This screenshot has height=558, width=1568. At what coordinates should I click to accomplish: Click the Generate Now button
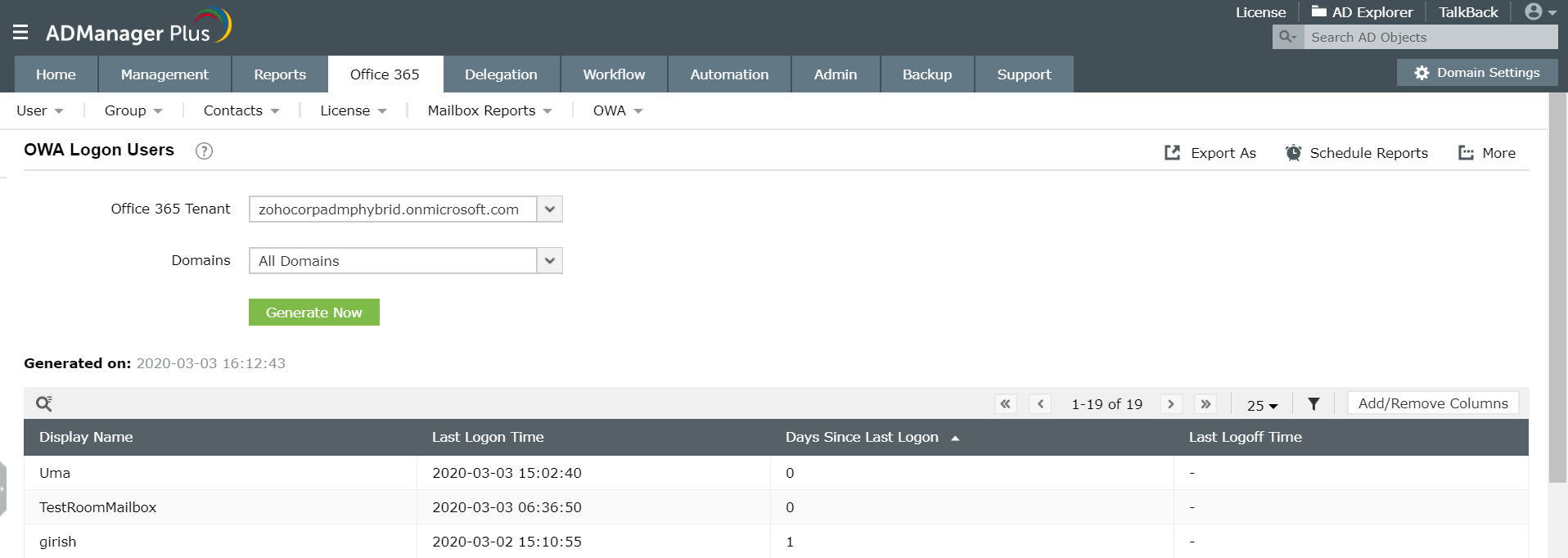(314, 313)
